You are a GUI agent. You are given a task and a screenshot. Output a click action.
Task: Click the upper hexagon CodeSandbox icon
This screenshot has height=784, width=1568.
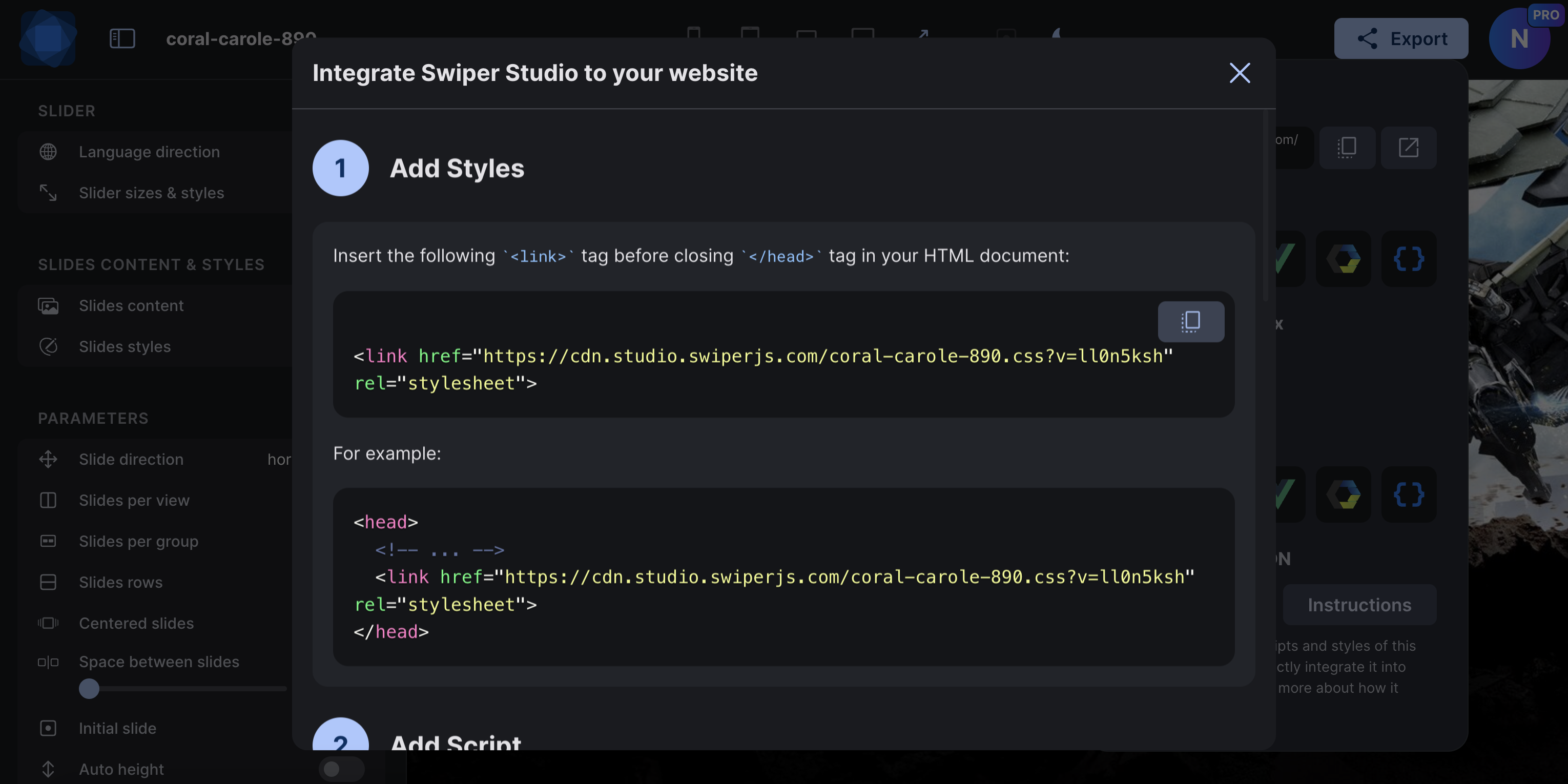1344,258
